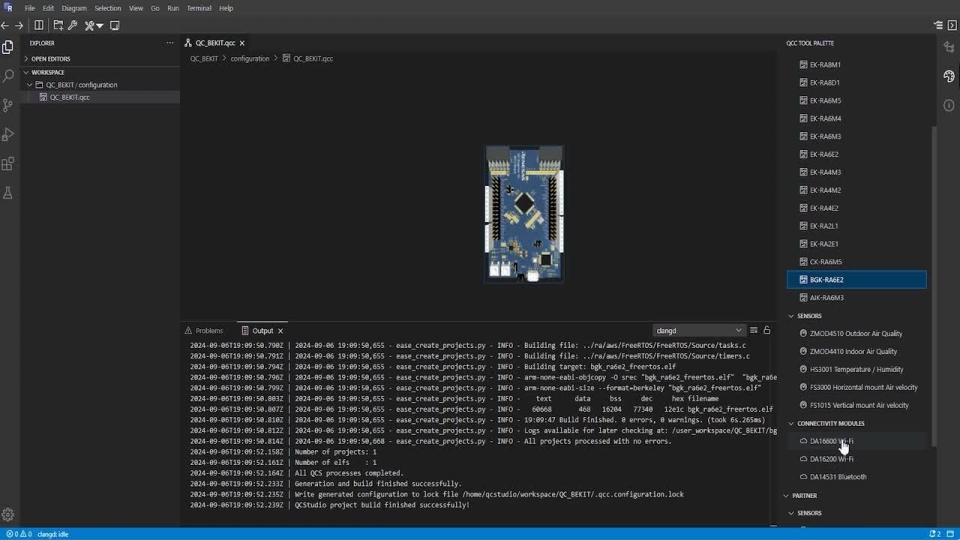Open the Search view in activity bar
Viewport: 960px width, 540px height.
pyautogui.click(x=8, y=76)
